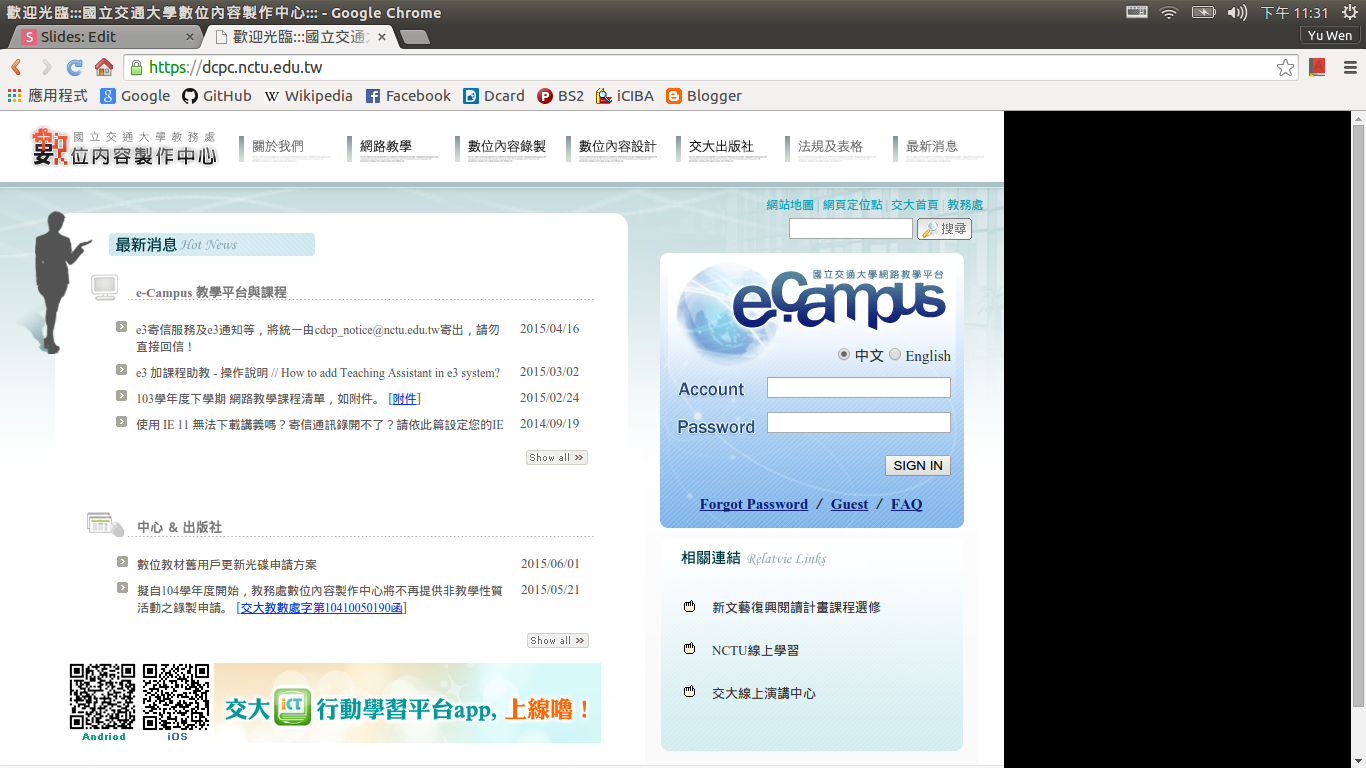Click the digital content center logo
The width and height of the screenshot is (1366, 768).
tap(124, 146)
